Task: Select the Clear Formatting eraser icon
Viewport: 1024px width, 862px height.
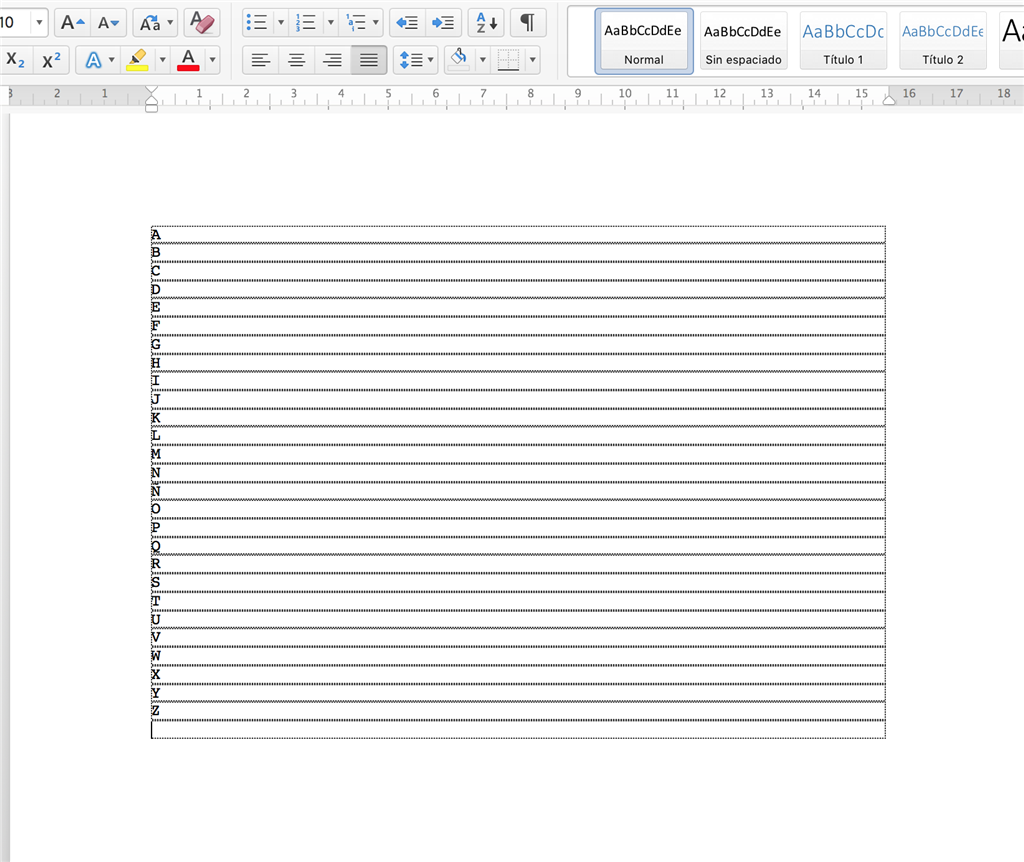Action: click(201, 22)
